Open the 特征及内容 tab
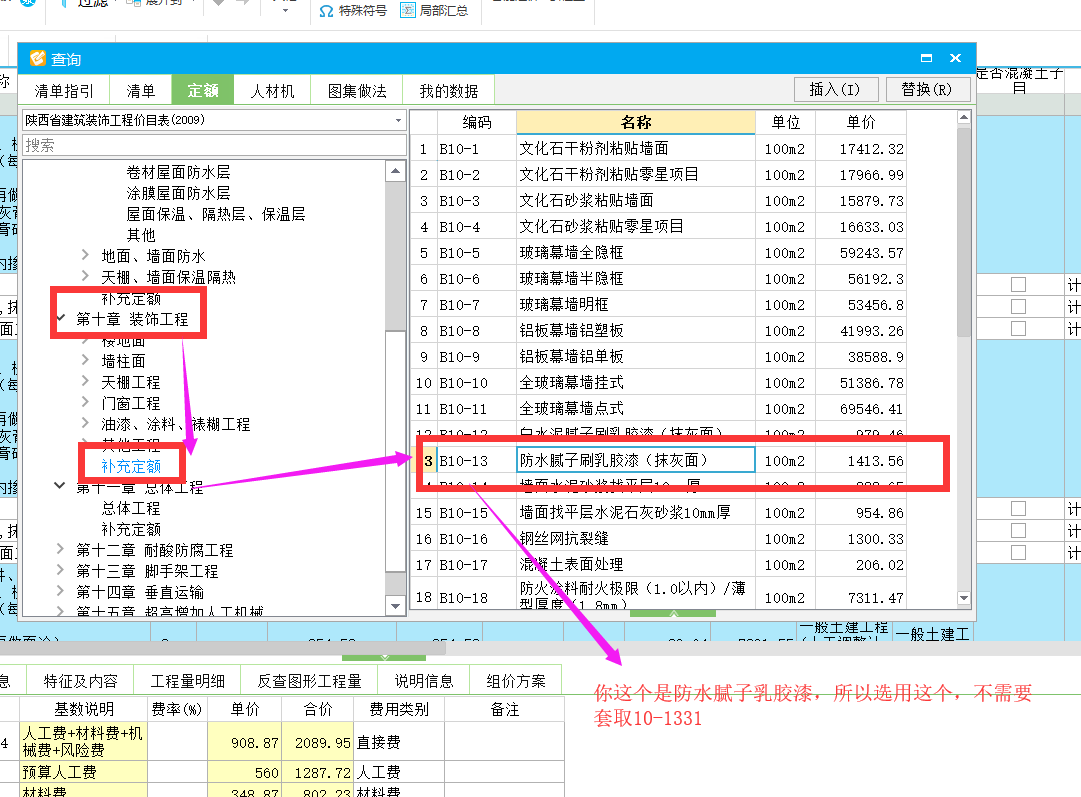 (80, 681)
